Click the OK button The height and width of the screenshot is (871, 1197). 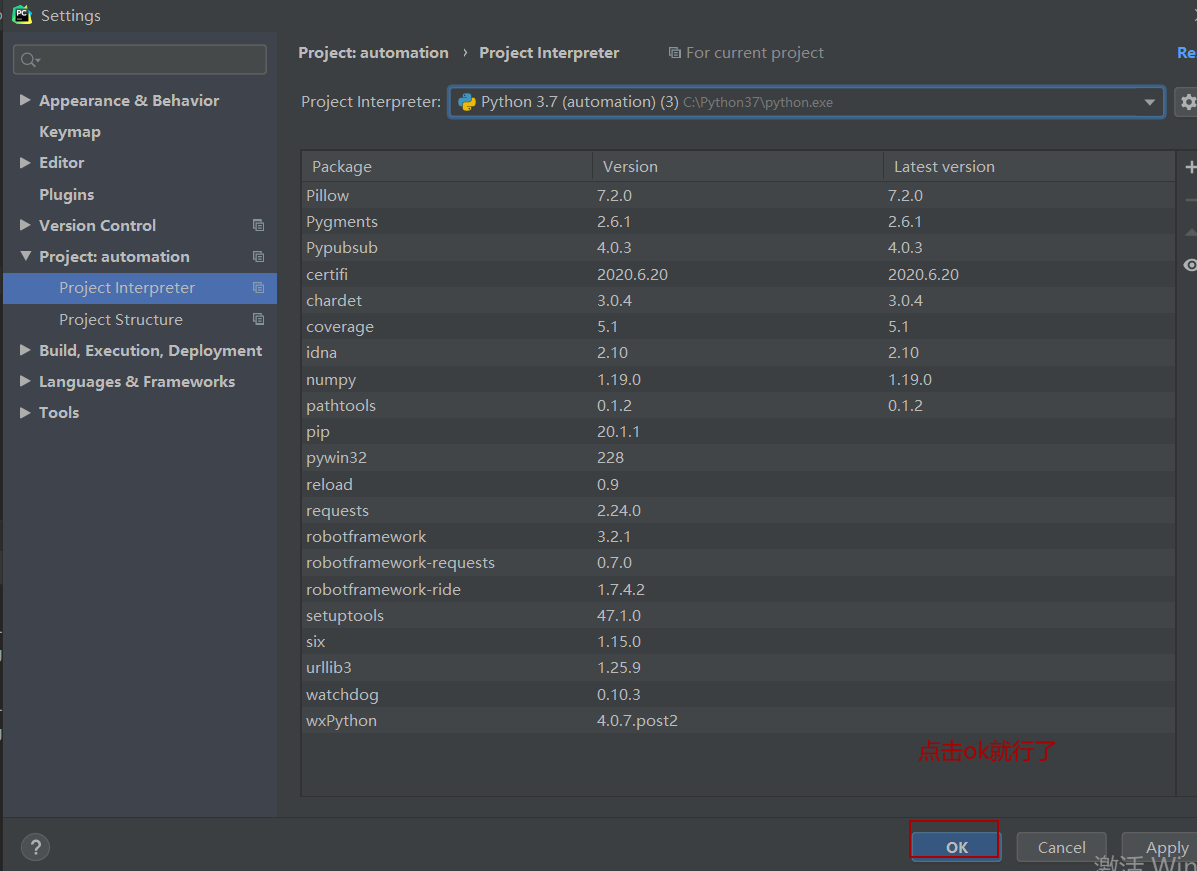[x=954, y=846]
